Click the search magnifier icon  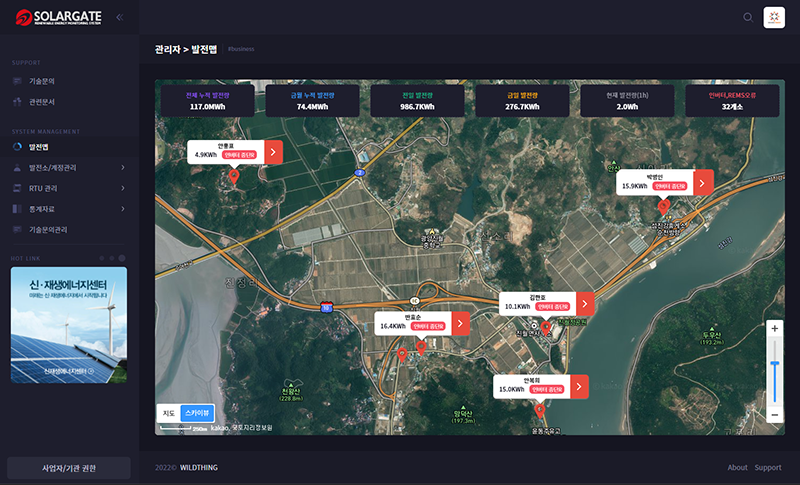[x=748, y=17]
